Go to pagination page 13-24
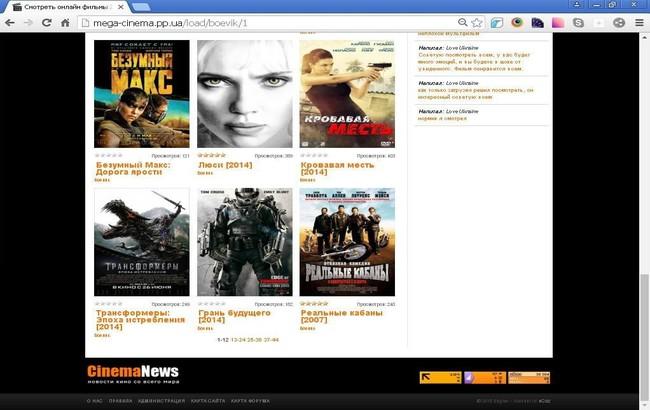 coord(238,340)
